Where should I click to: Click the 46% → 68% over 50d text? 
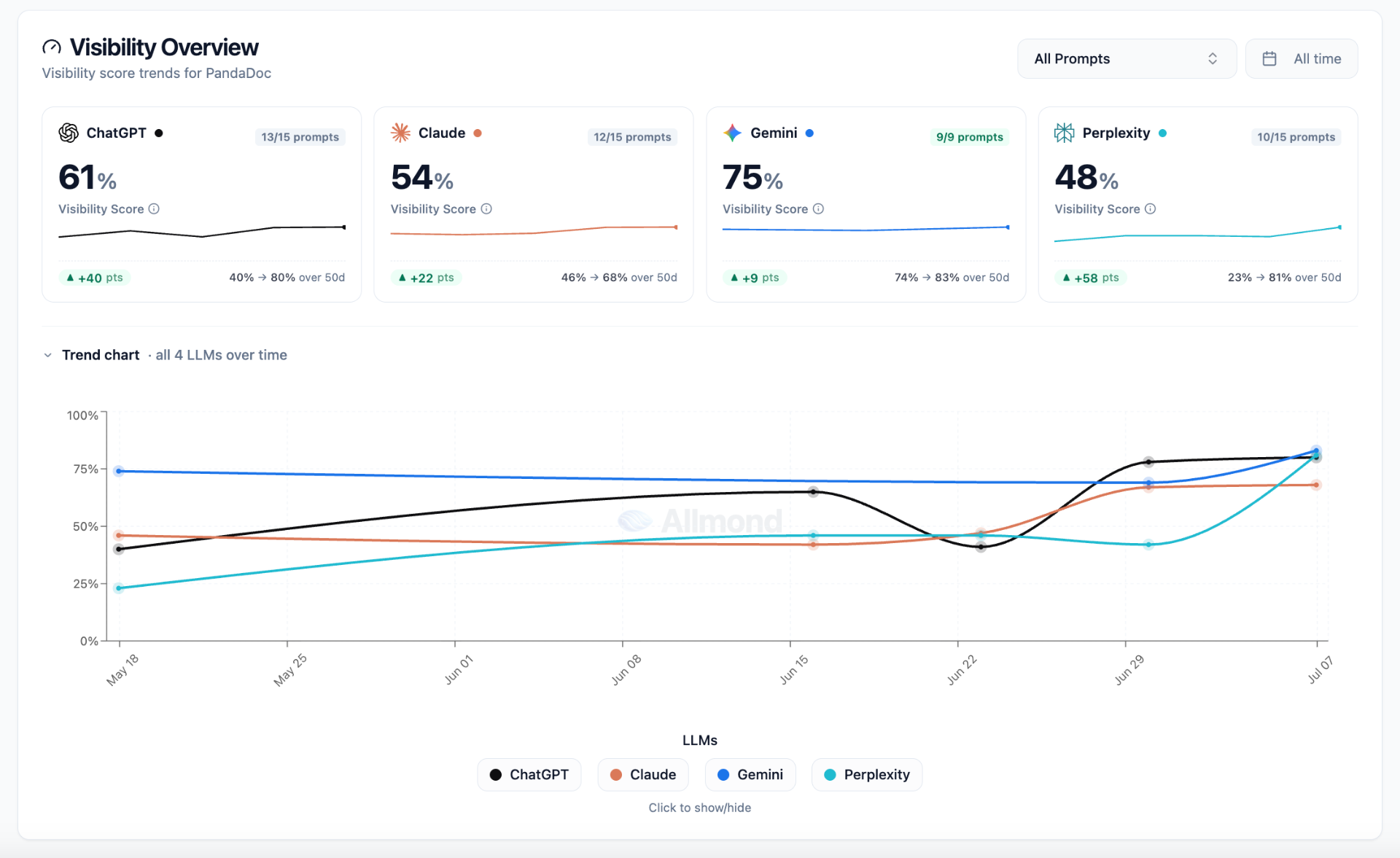(619, 278)
